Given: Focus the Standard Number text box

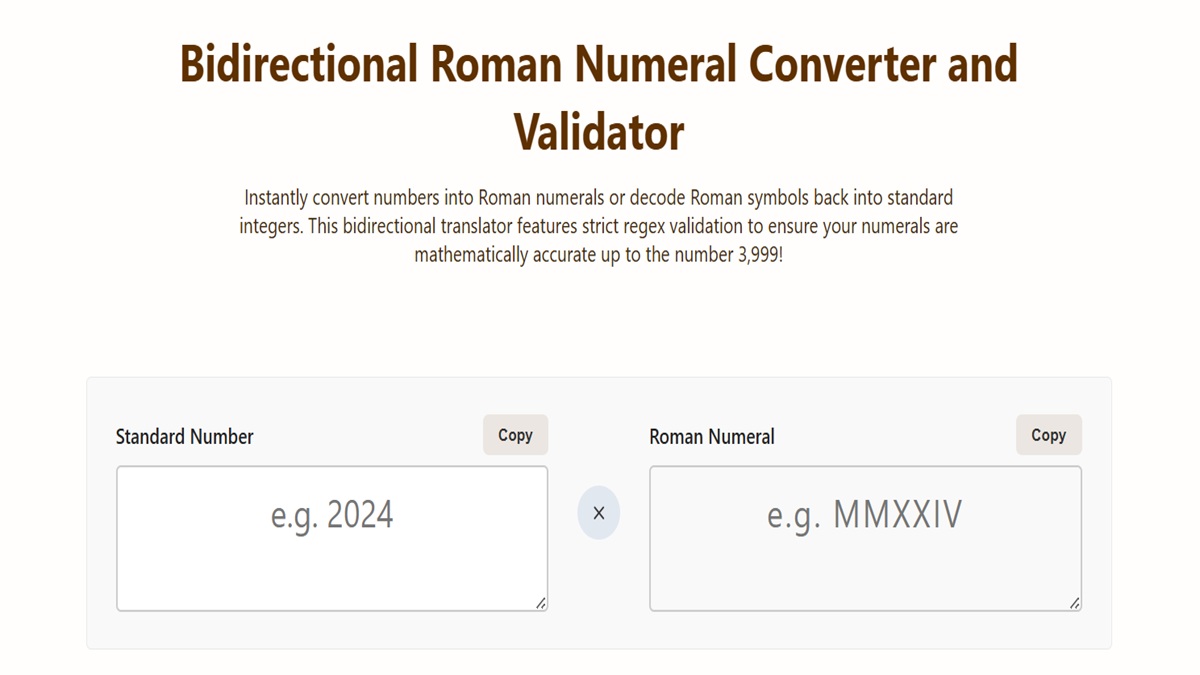Looking at the screenshot, I should point(332,538).
